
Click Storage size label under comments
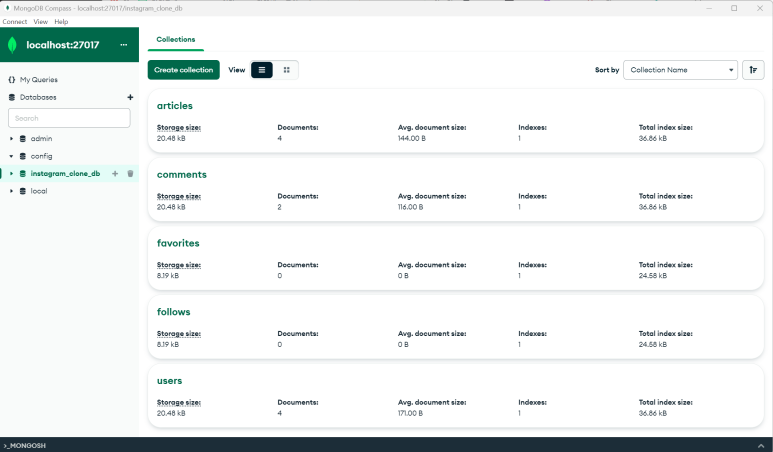point(178,196)
